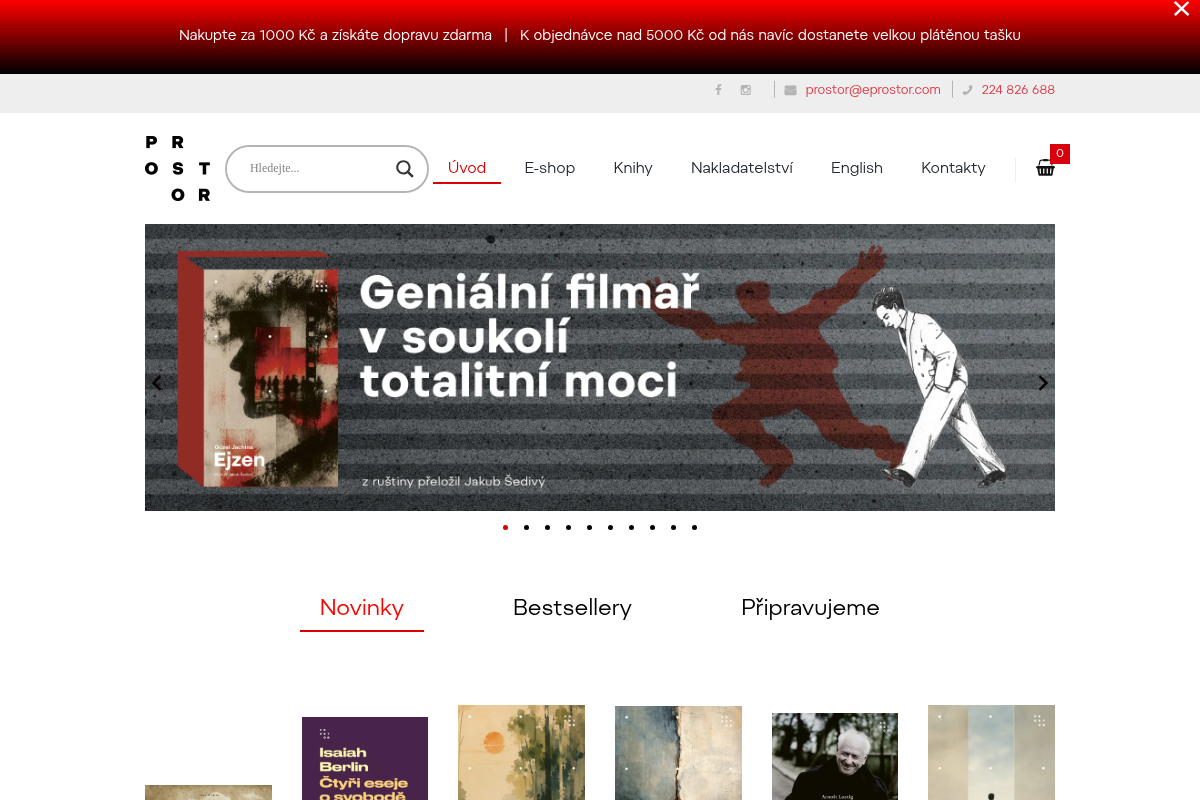The width and height of the screenshot is (1200, 800).
Task: Select the fifth carousel dot
Action: coord(589,527)
